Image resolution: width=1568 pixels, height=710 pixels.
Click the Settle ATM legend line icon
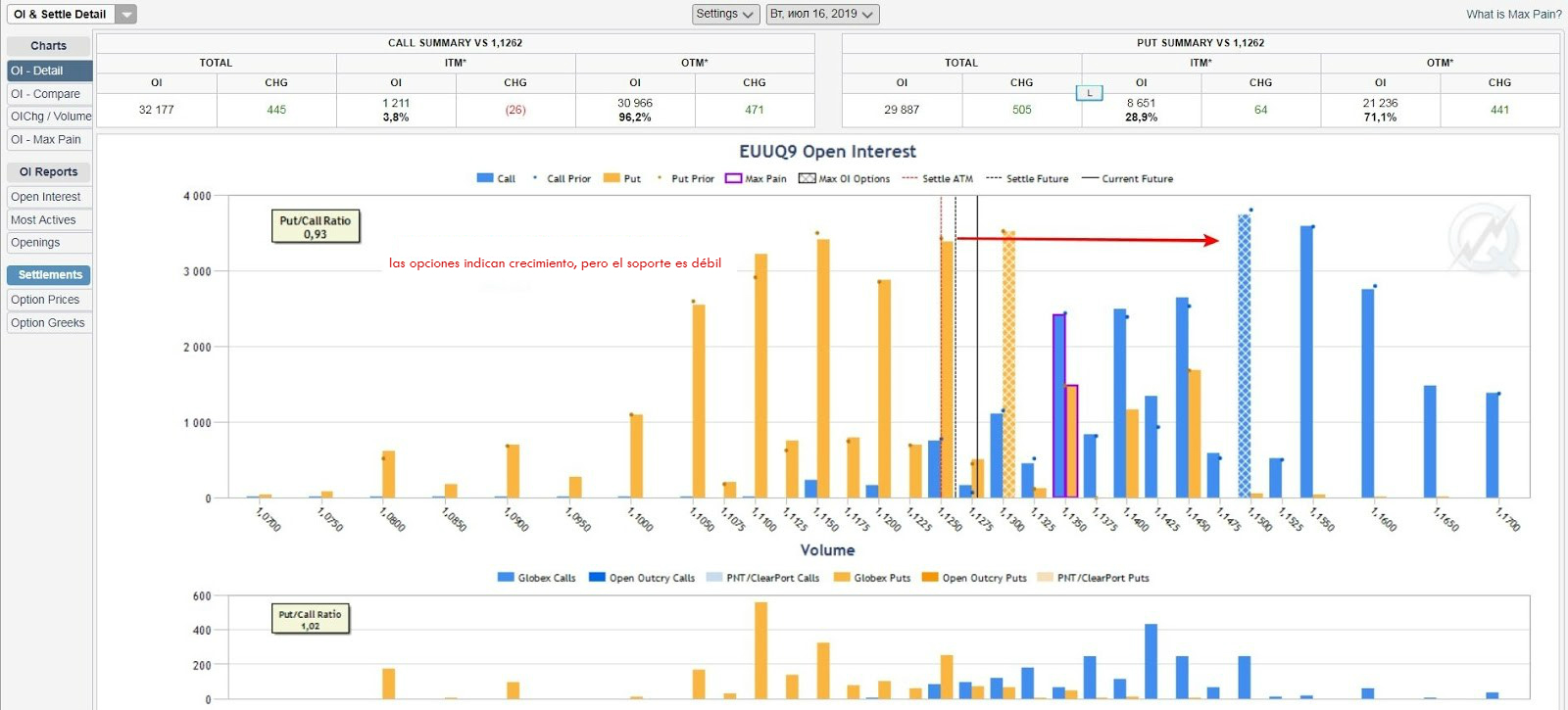pos(909,178)
